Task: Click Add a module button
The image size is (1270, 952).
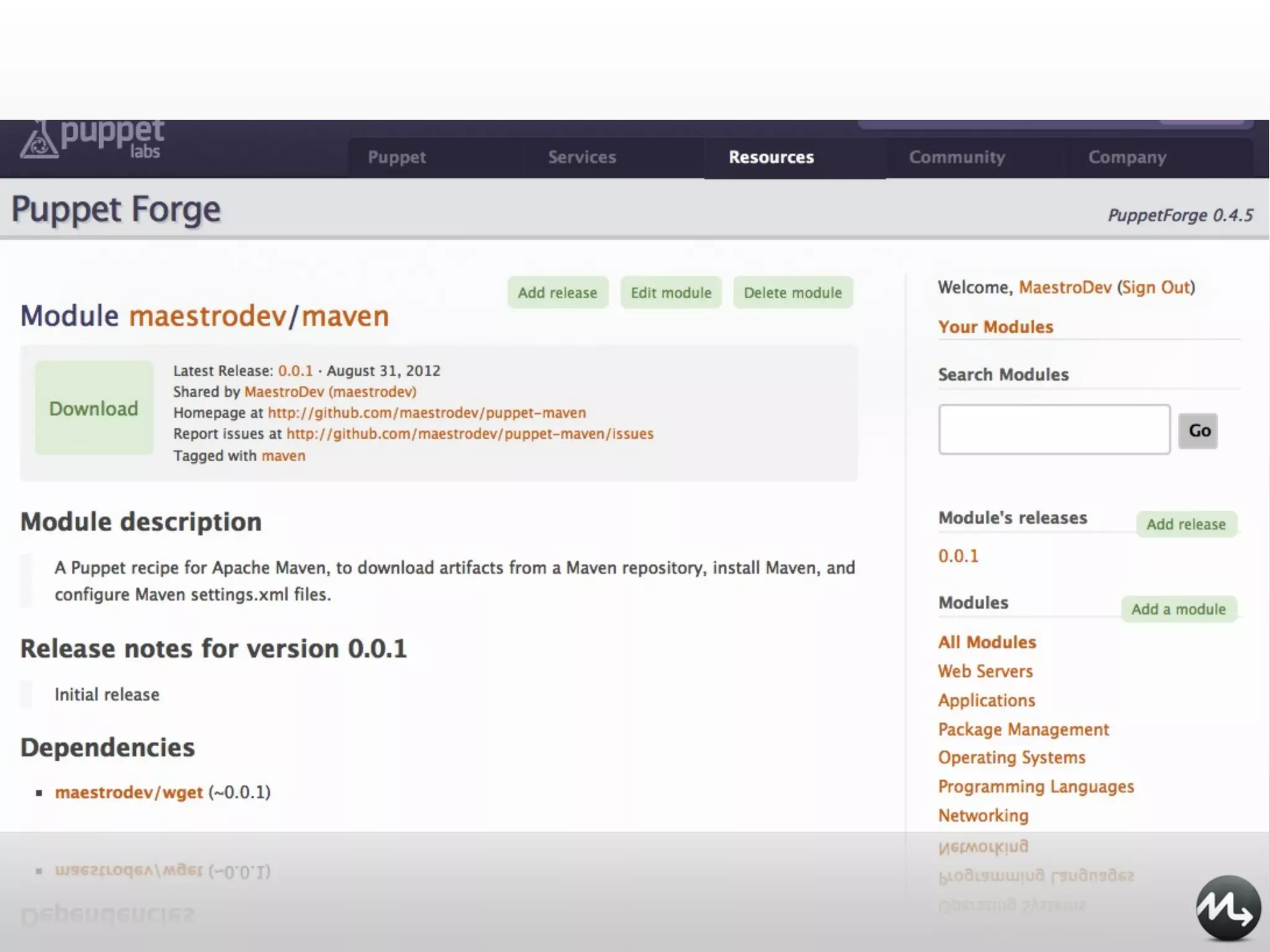Action: tap(1178, 609)
